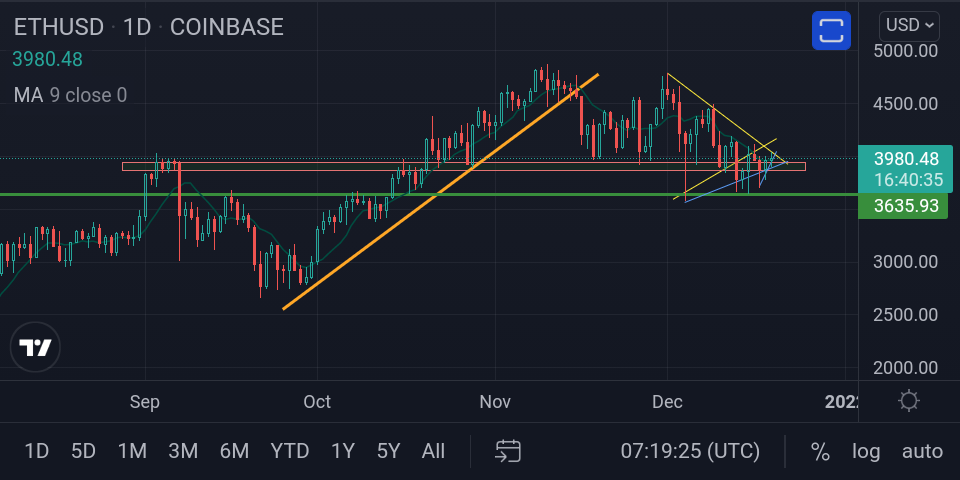
Task: Click the 1D interval in chart title
Action: pyautogui.click(x=138, y=27)
